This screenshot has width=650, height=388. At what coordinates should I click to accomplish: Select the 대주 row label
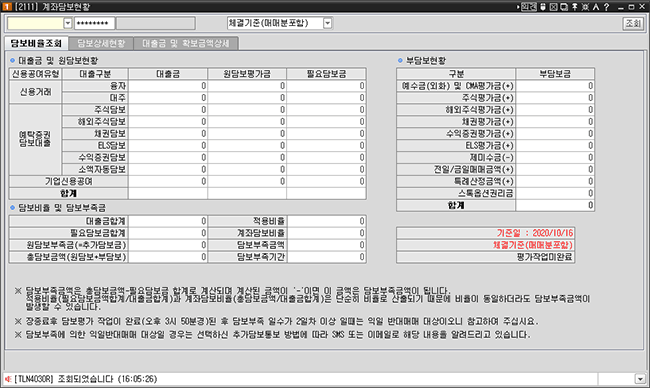pyautogui.click(x=95, y=98)
